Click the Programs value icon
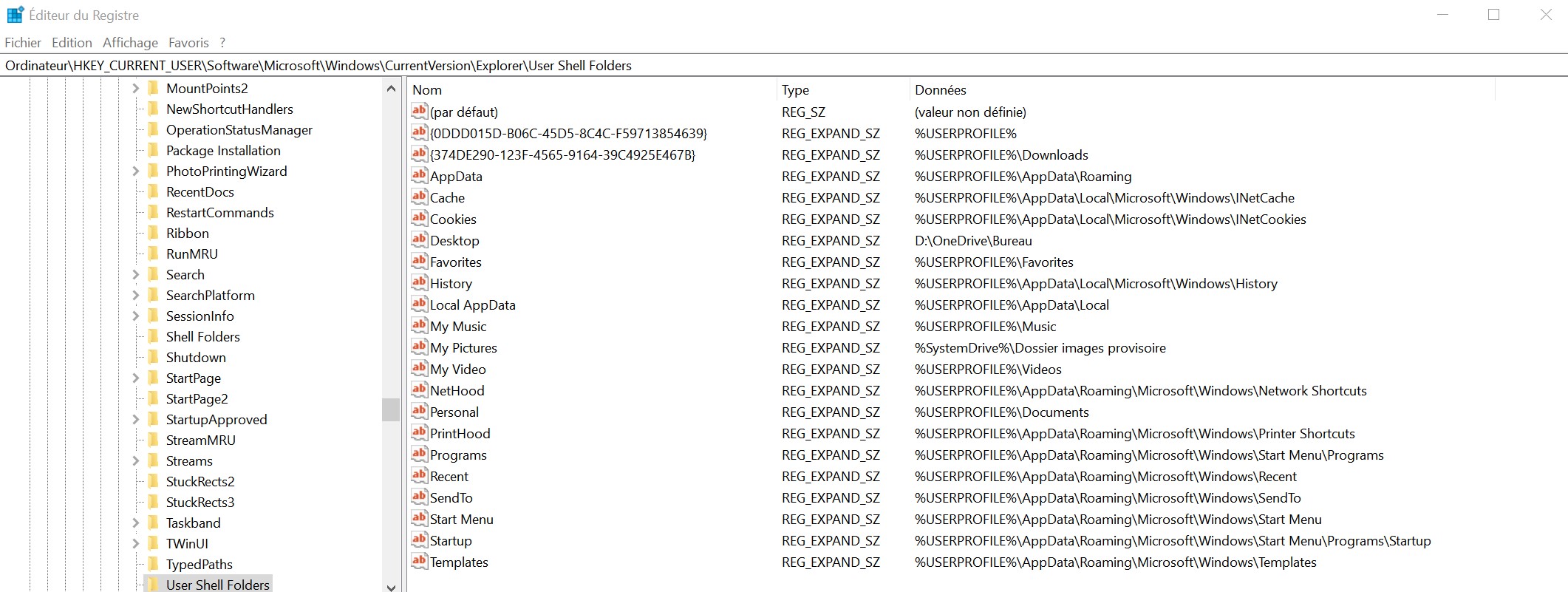This screenshot has height=592, width=1568. coord(420,455)
